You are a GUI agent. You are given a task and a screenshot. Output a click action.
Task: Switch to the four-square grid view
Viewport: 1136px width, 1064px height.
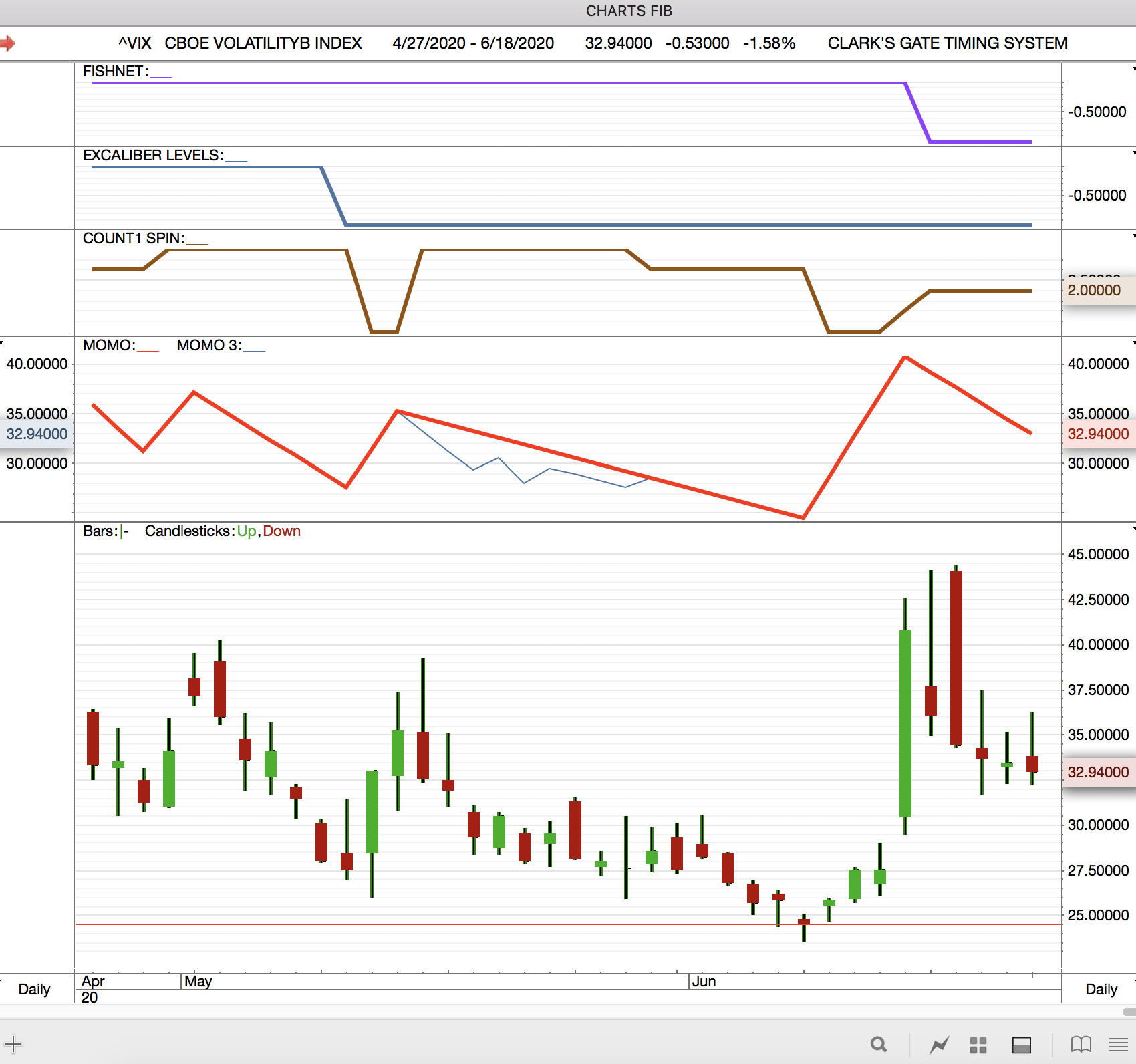[x=978, y=1045]
